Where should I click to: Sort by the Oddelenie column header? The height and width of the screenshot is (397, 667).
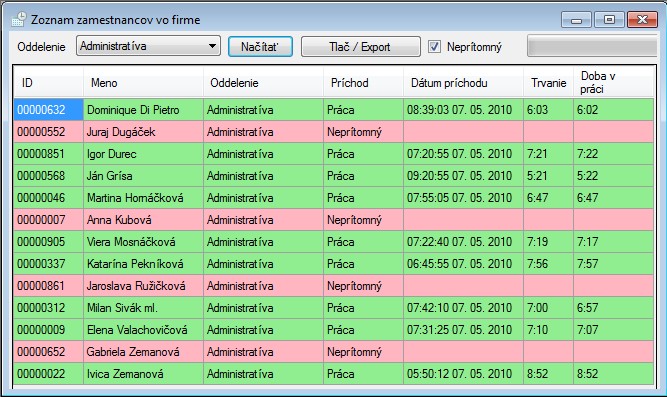(x=263, y=82)
